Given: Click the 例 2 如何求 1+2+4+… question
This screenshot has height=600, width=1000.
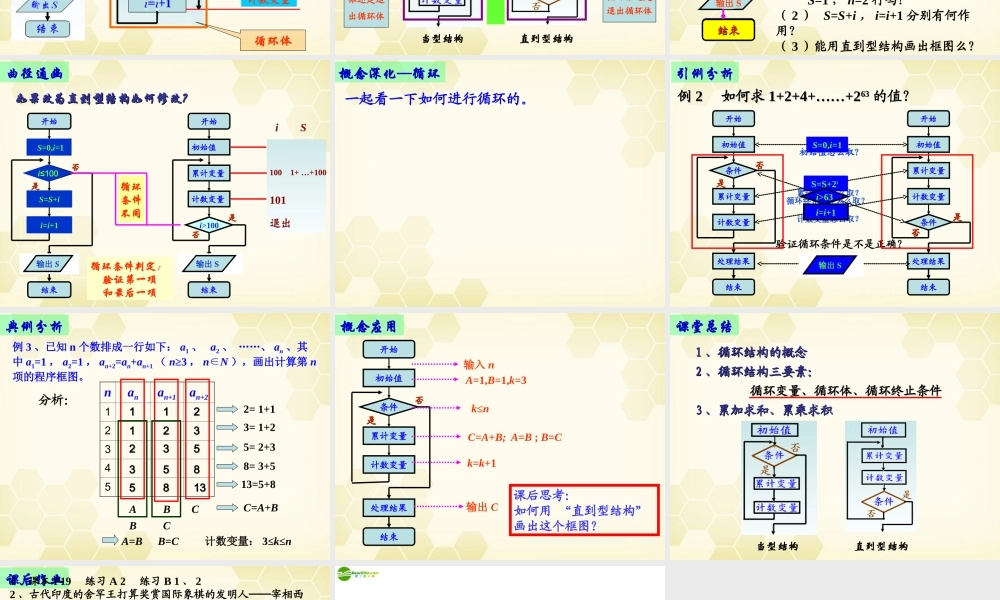Looking at the screenshot, I should point(793,96).
